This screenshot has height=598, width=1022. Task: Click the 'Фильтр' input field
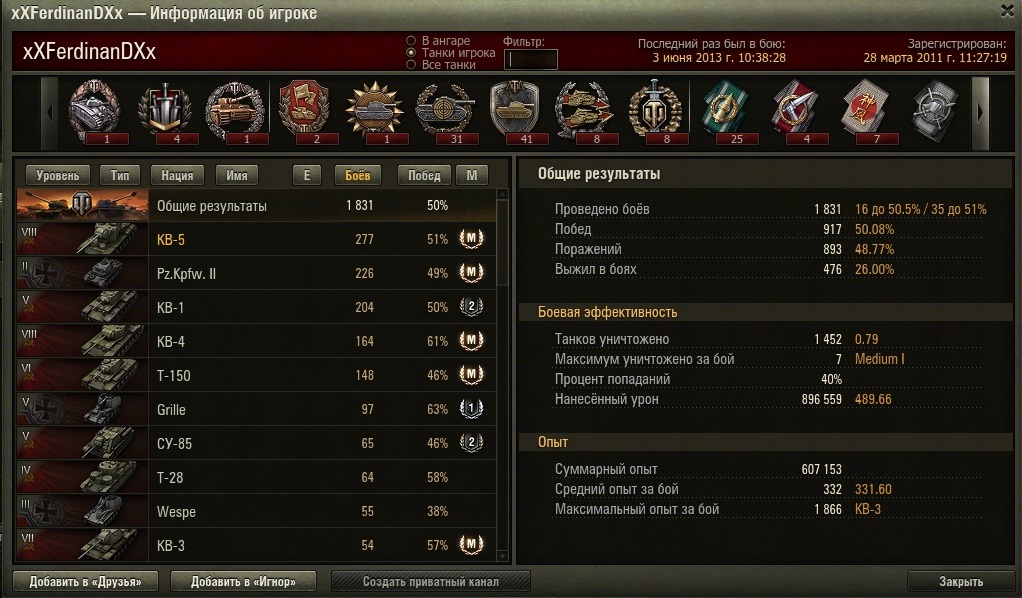531,59
